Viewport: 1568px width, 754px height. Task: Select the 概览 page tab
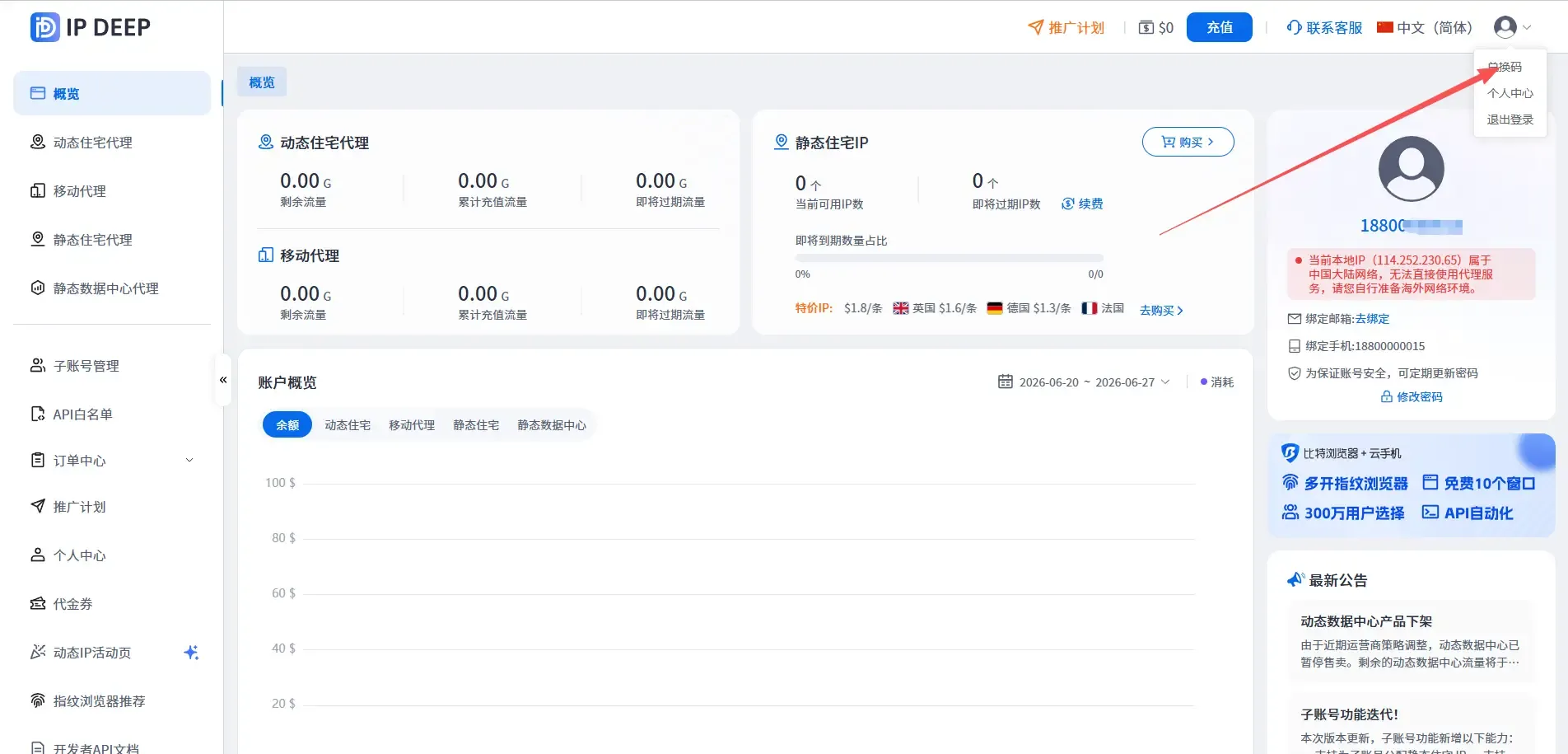pos(262,82)
